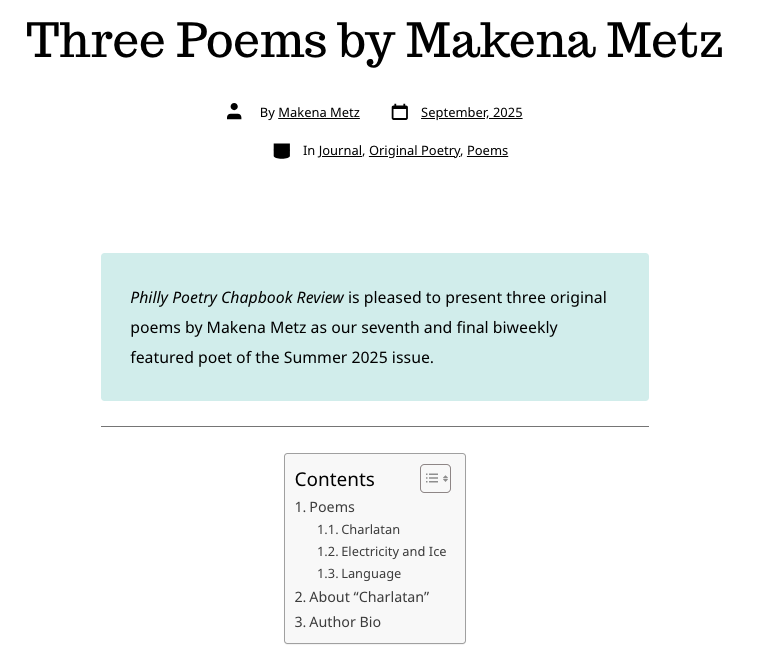This screenshot has height=664, width=765.
Task: Click the author person icon
Action: [x=234, y=112]
